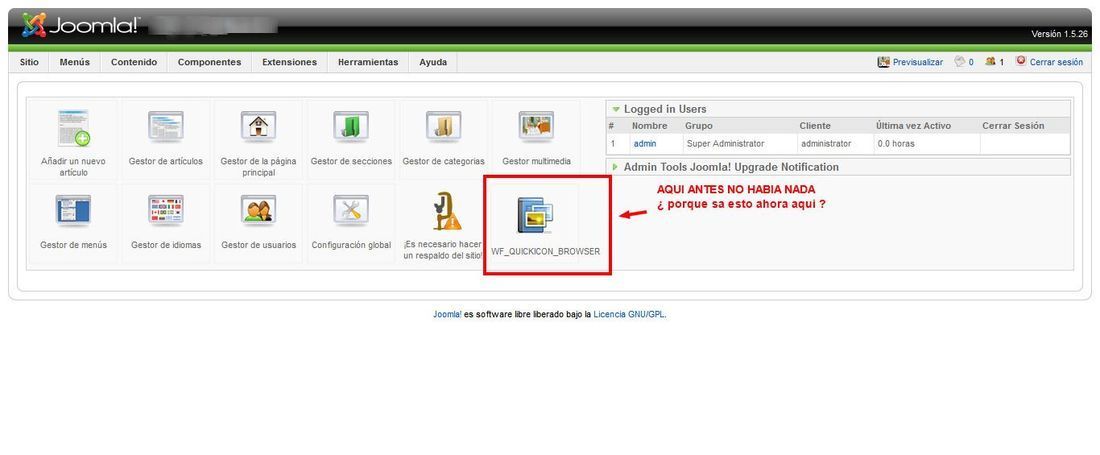Open the Sitio menu
Viewport: 1100px width, 455px height.
point(29,62)
